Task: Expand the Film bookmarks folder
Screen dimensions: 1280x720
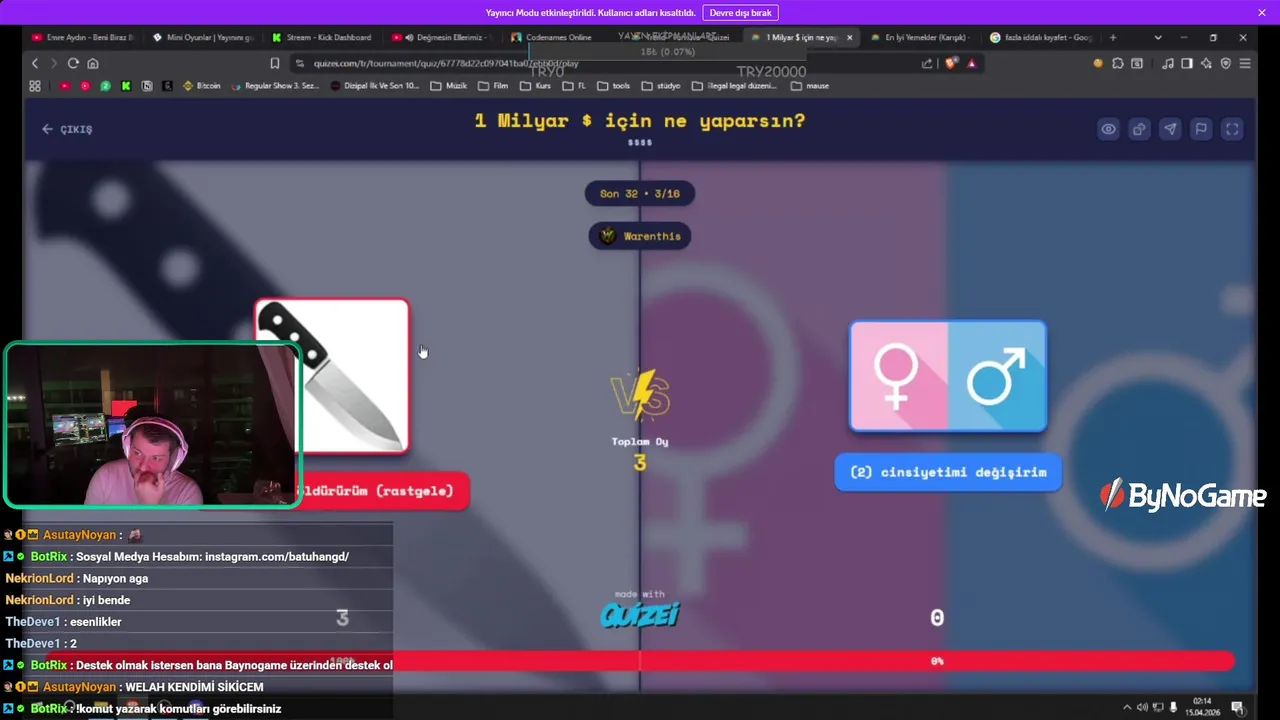Action: pos(494,86)
